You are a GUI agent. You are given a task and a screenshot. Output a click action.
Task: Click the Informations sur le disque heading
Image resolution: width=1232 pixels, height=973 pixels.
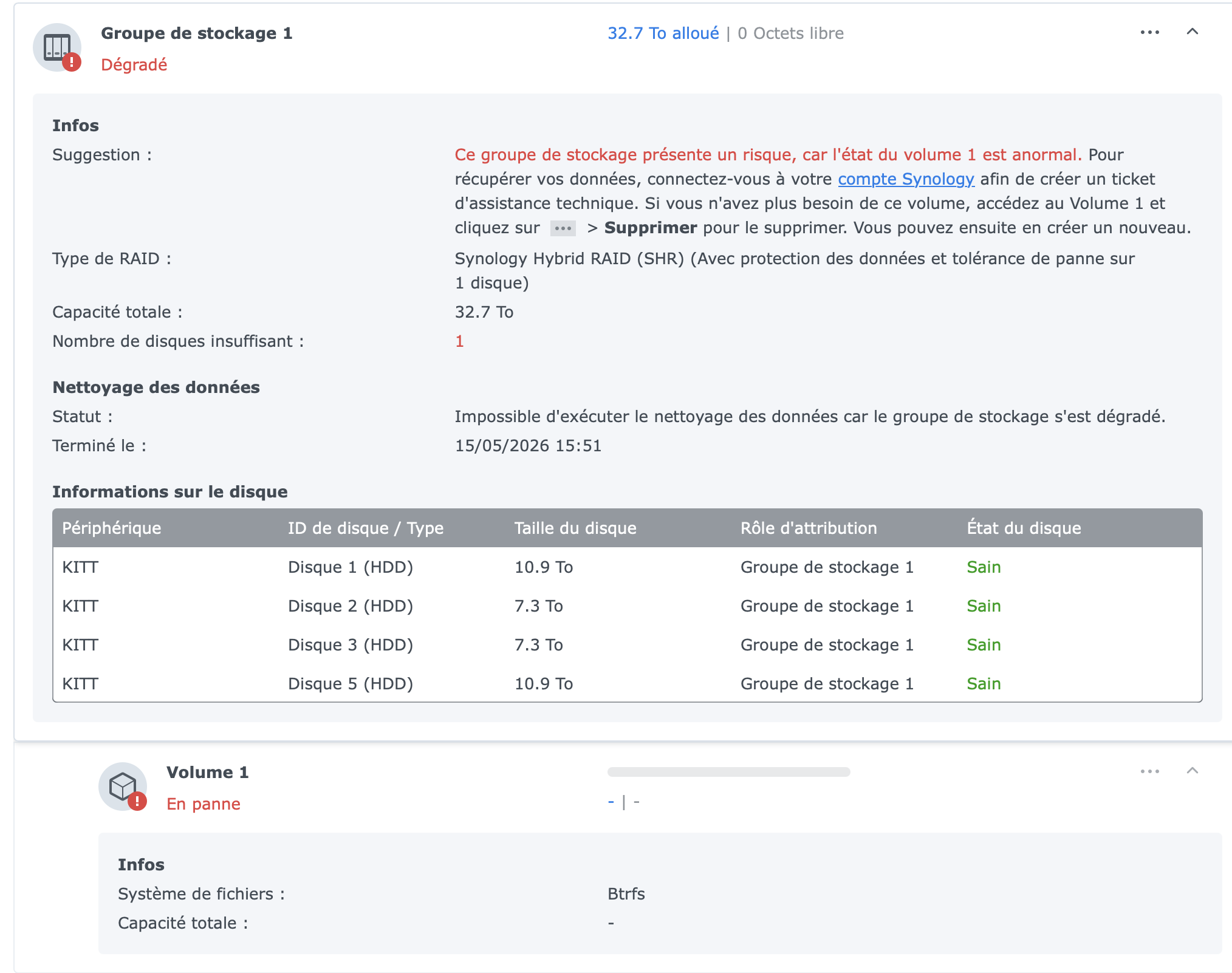tap(170, 492)
